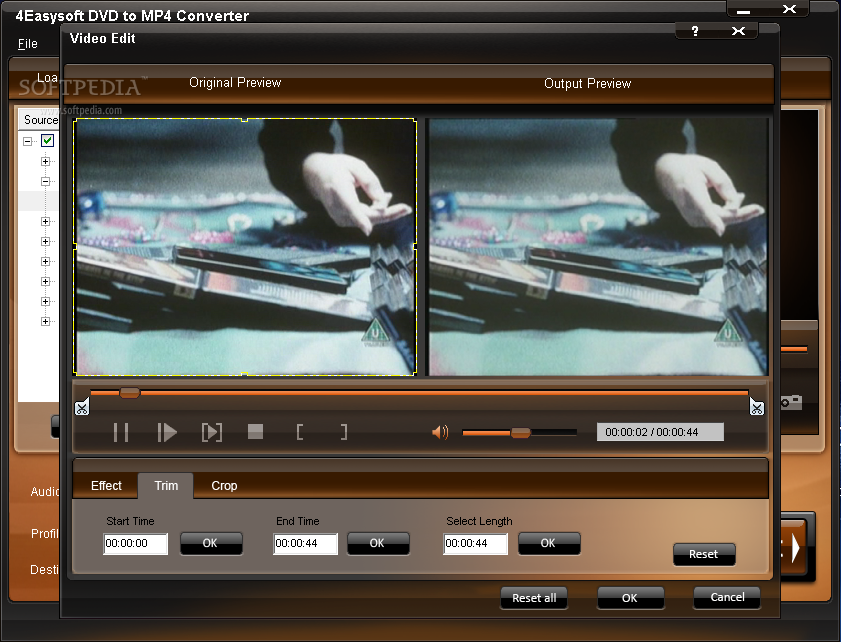Close the main converter window
This screenshot has height=642, width=841.
(790, 9)
